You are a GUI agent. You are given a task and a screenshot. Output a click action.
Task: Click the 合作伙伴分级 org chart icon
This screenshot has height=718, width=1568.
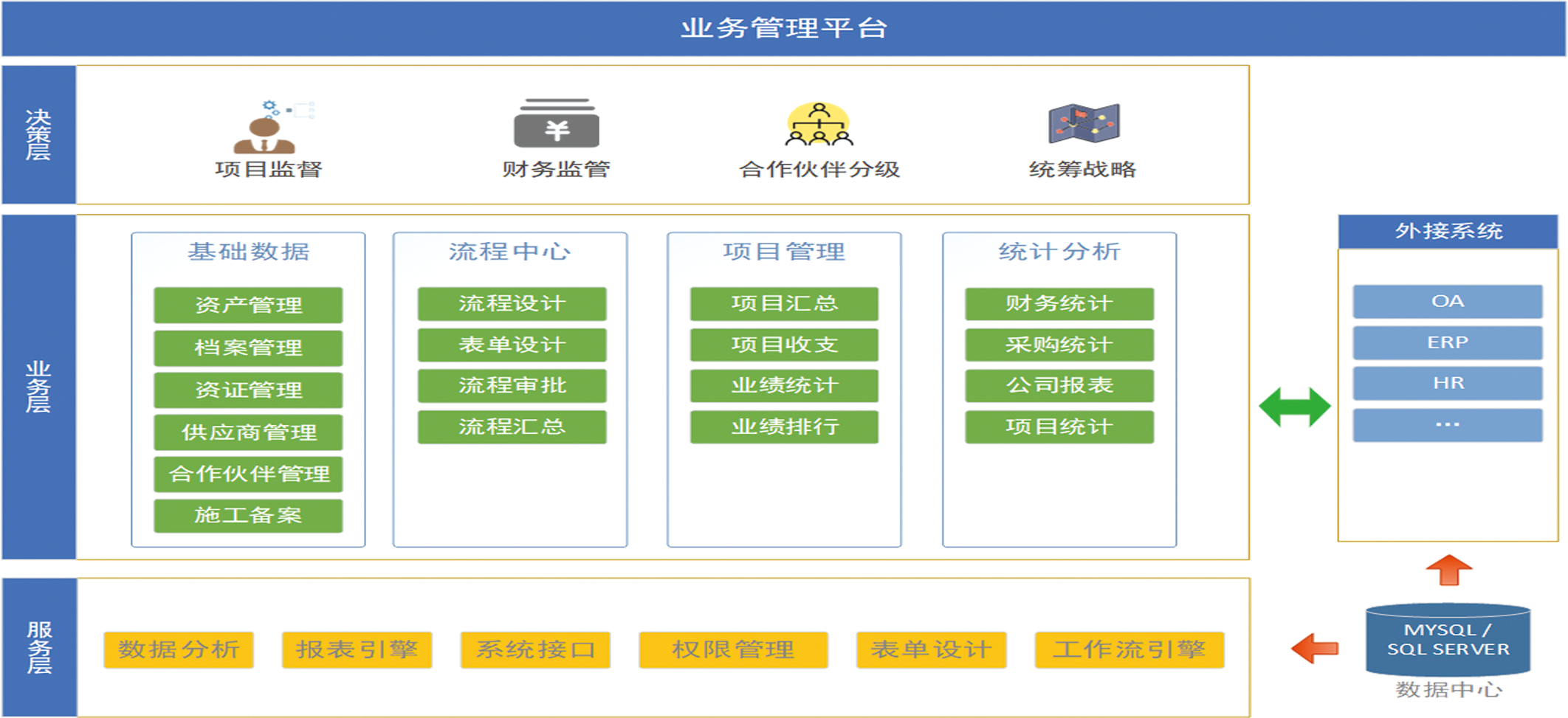click(819, 125)
